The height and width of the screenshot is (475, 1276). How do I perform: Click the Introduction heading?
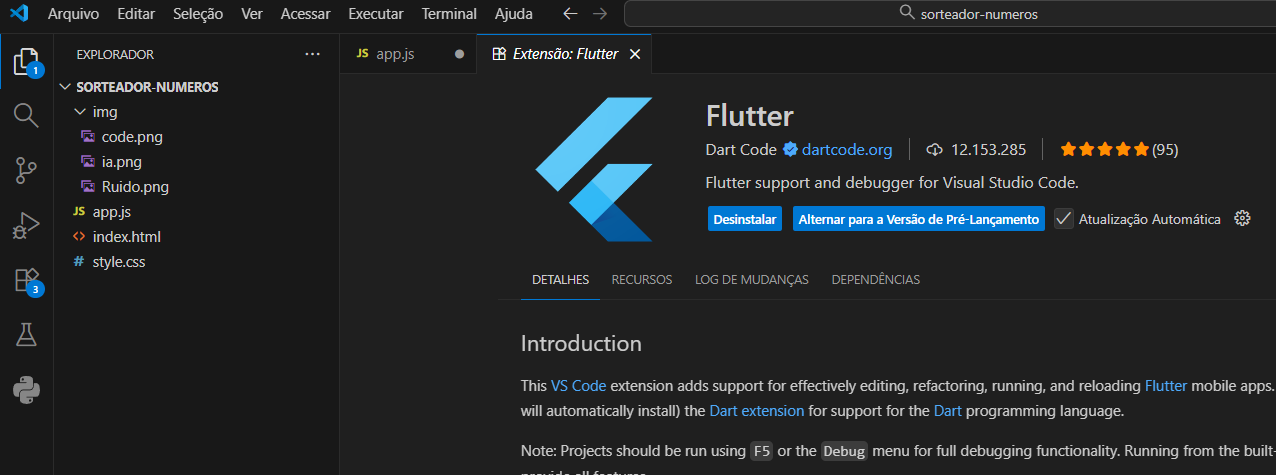pyautogui.click(x=581, y=344)
